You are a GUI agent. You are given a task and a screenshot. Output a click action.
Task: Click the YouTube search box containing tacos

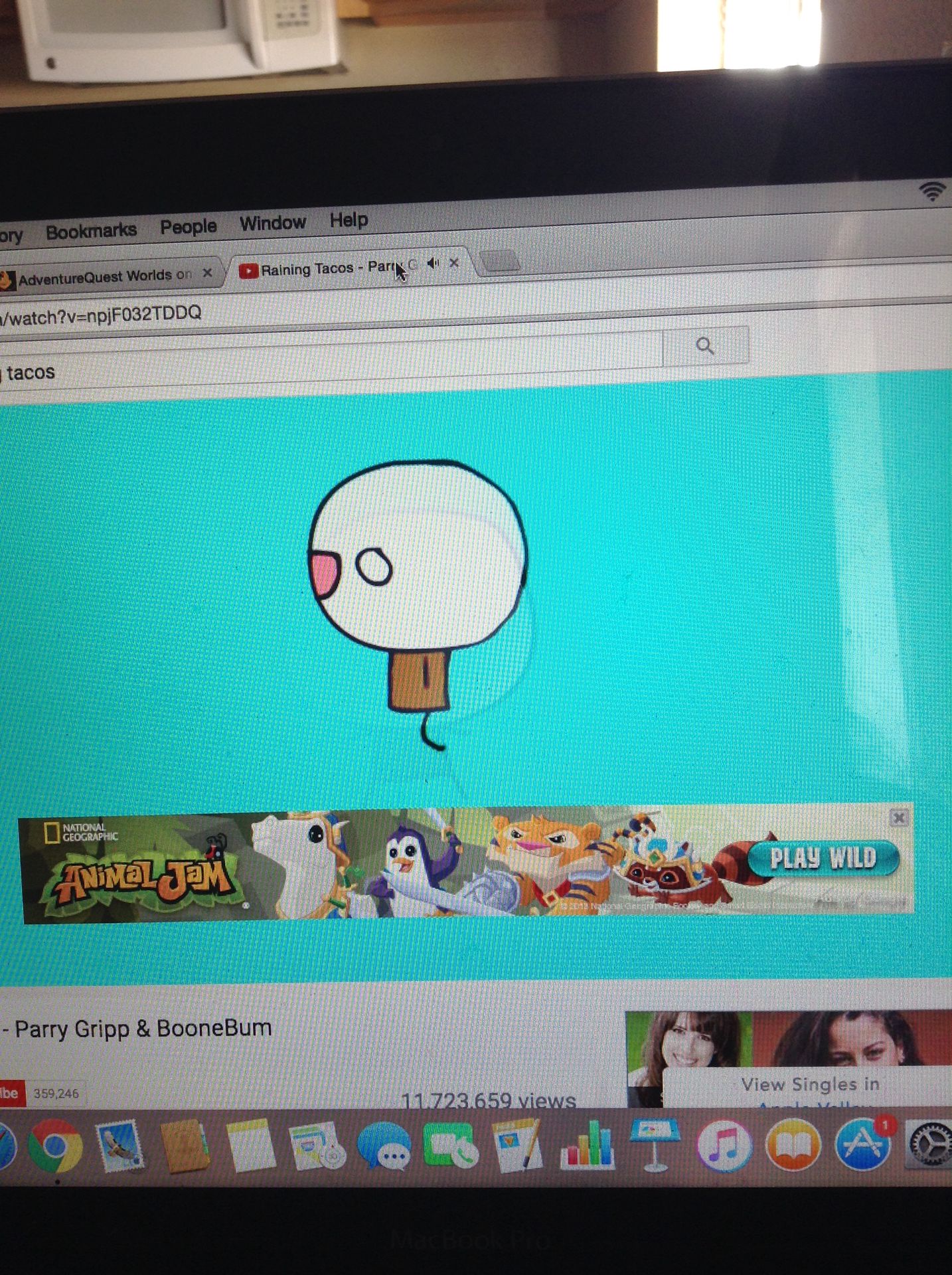point(331,365)
